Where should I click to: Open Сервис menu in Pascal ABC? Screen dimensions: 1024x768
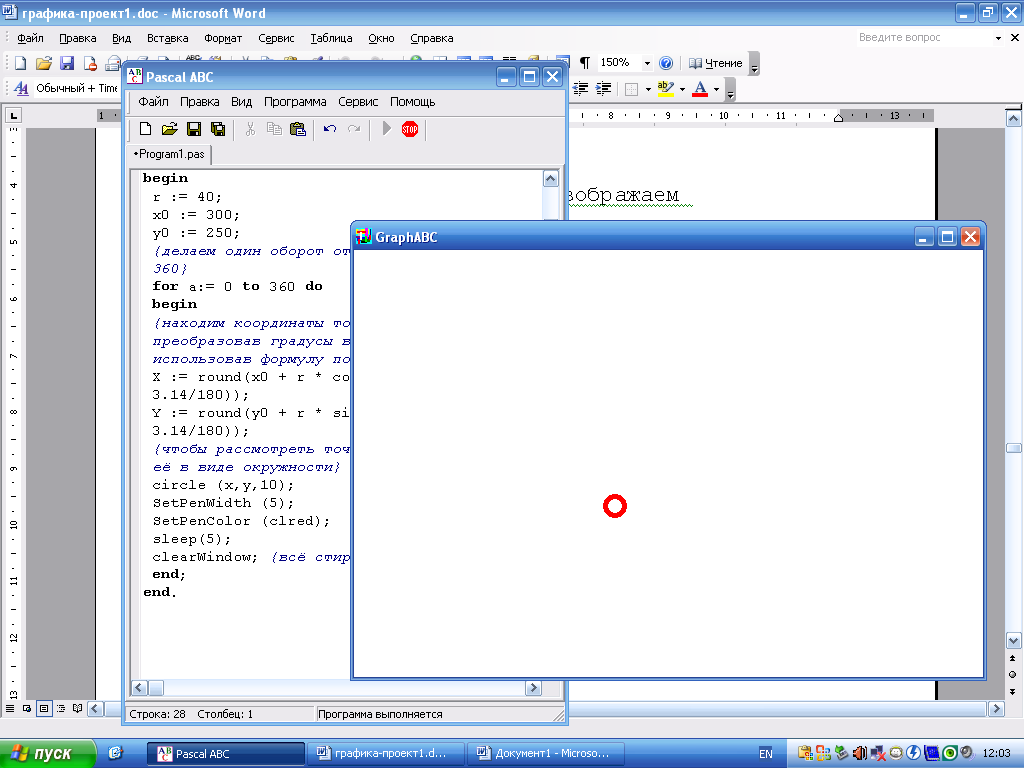[x=358, y=102]
